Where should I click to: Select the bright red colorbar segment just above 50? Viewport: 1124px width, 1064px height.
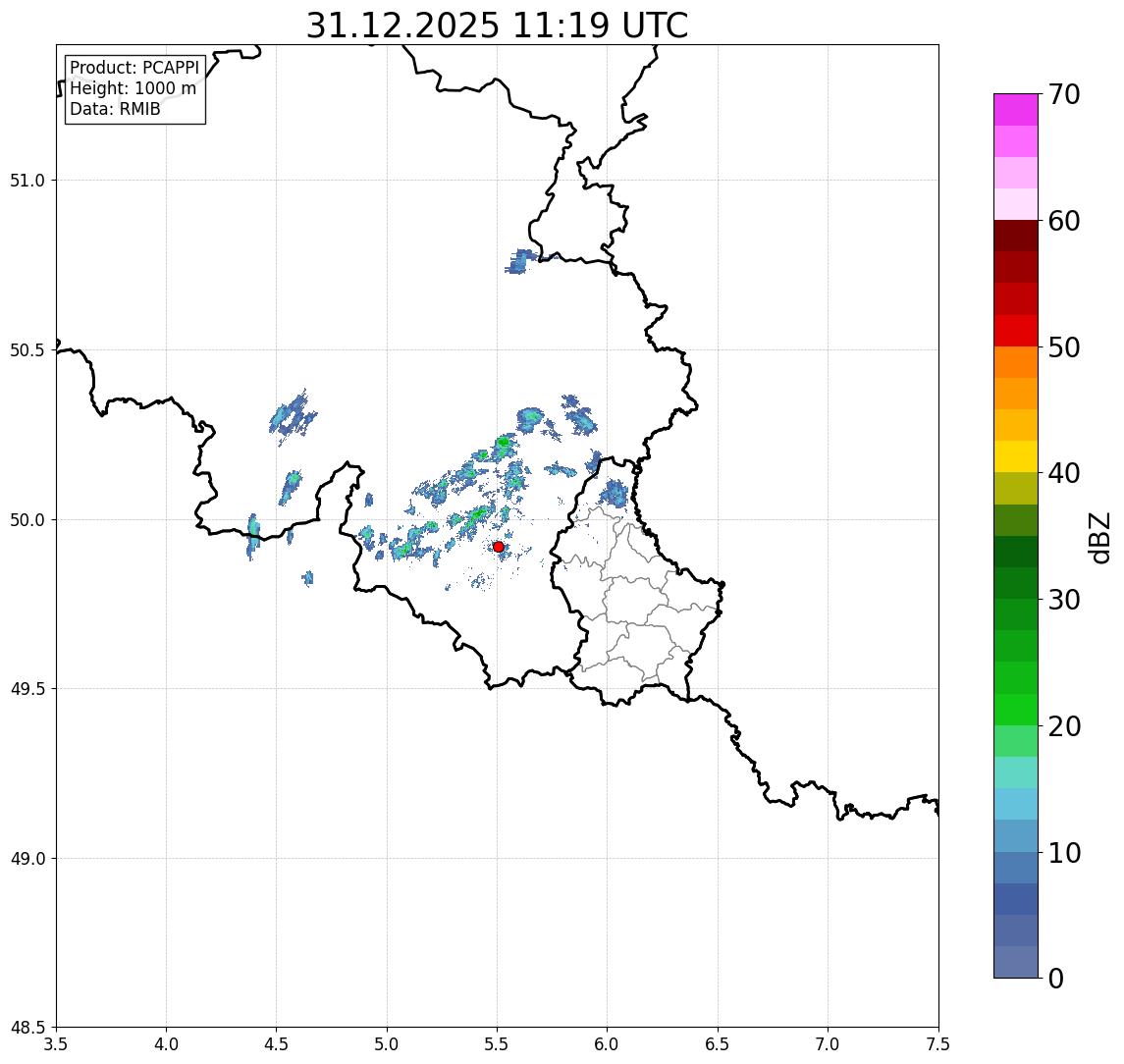[x=1016, y=331]
